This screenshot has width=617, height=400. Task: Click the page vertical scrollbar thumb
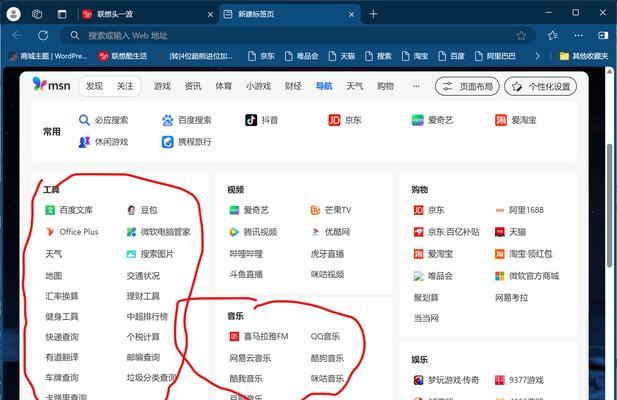pos(609,205)
